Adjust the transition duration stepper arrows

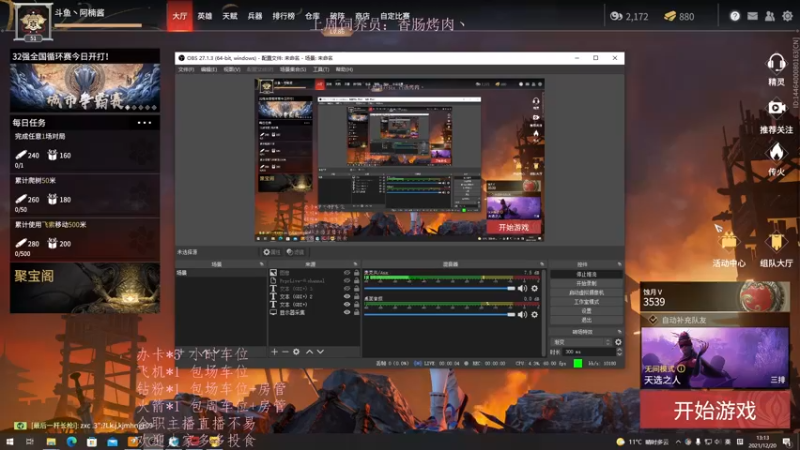[x=619, y=352]
